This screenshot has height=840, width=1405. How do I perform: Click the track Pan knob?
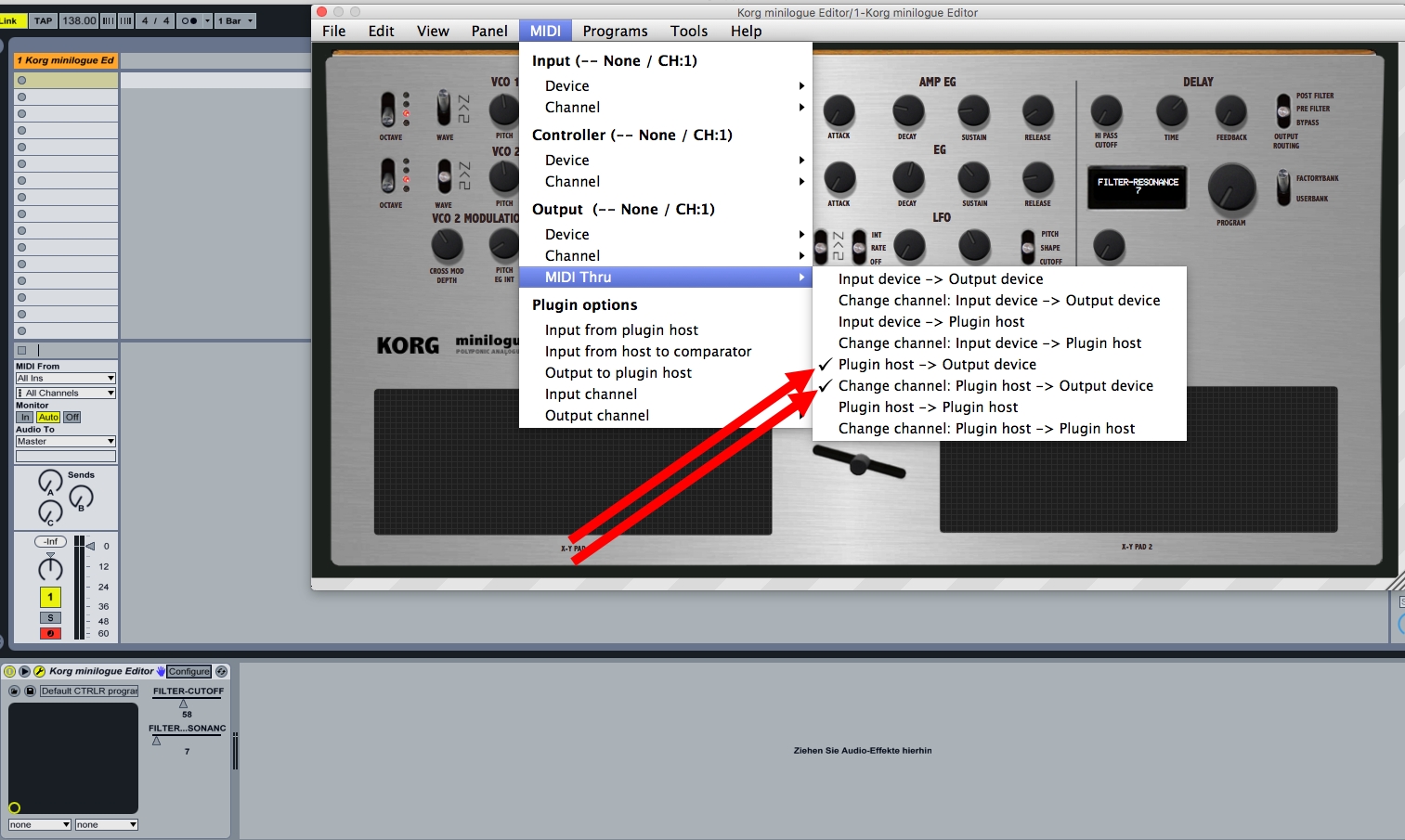tap(50, 567)
